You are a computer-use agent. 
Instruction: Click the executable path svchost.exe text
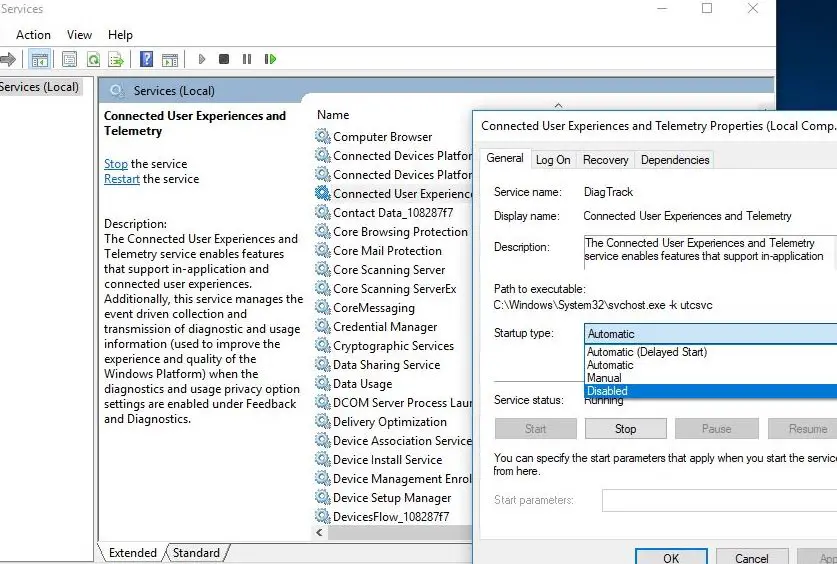[x=603, y=305]
